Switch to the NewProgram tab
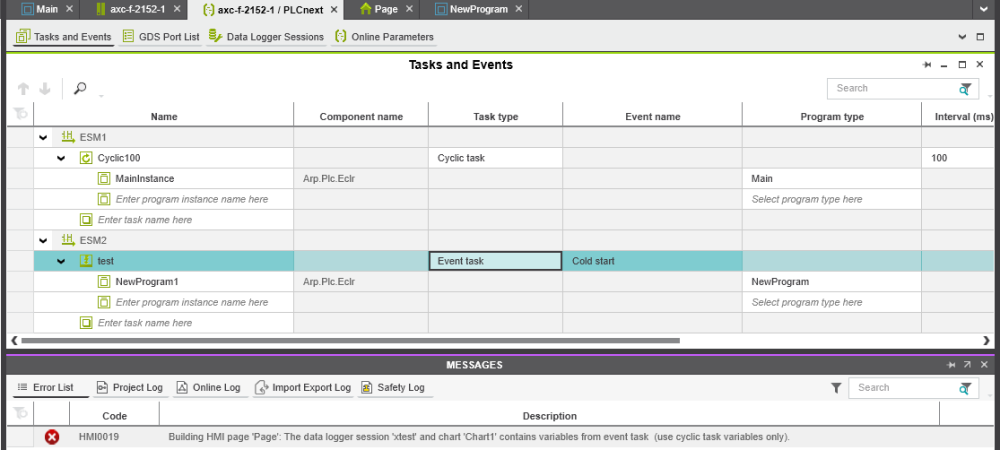This screenshot has height=450, width=1000. (471, 10)
